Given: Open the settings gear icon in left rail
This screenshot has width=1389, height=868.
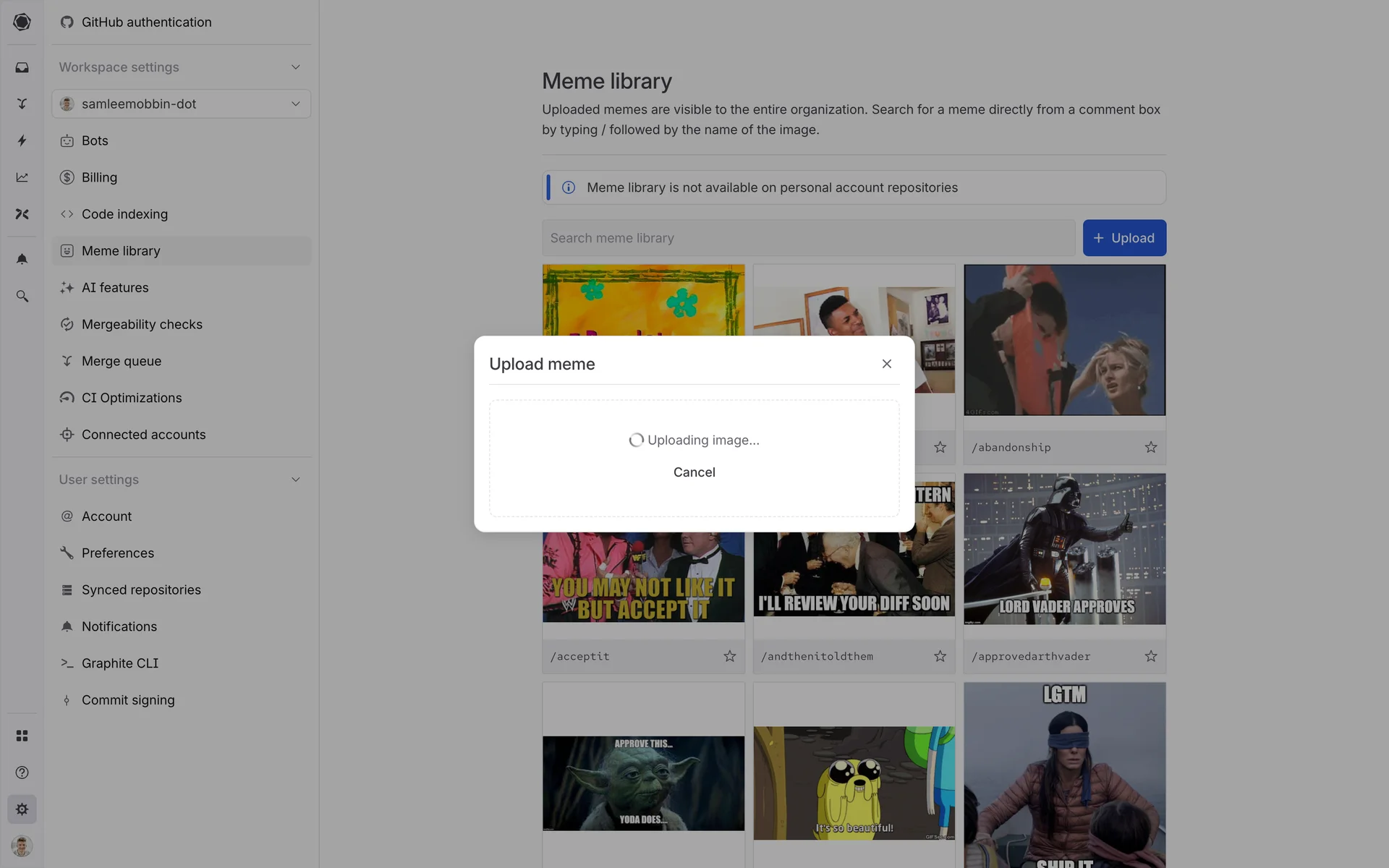Looking at the screenshot, I should pos(22,809).
